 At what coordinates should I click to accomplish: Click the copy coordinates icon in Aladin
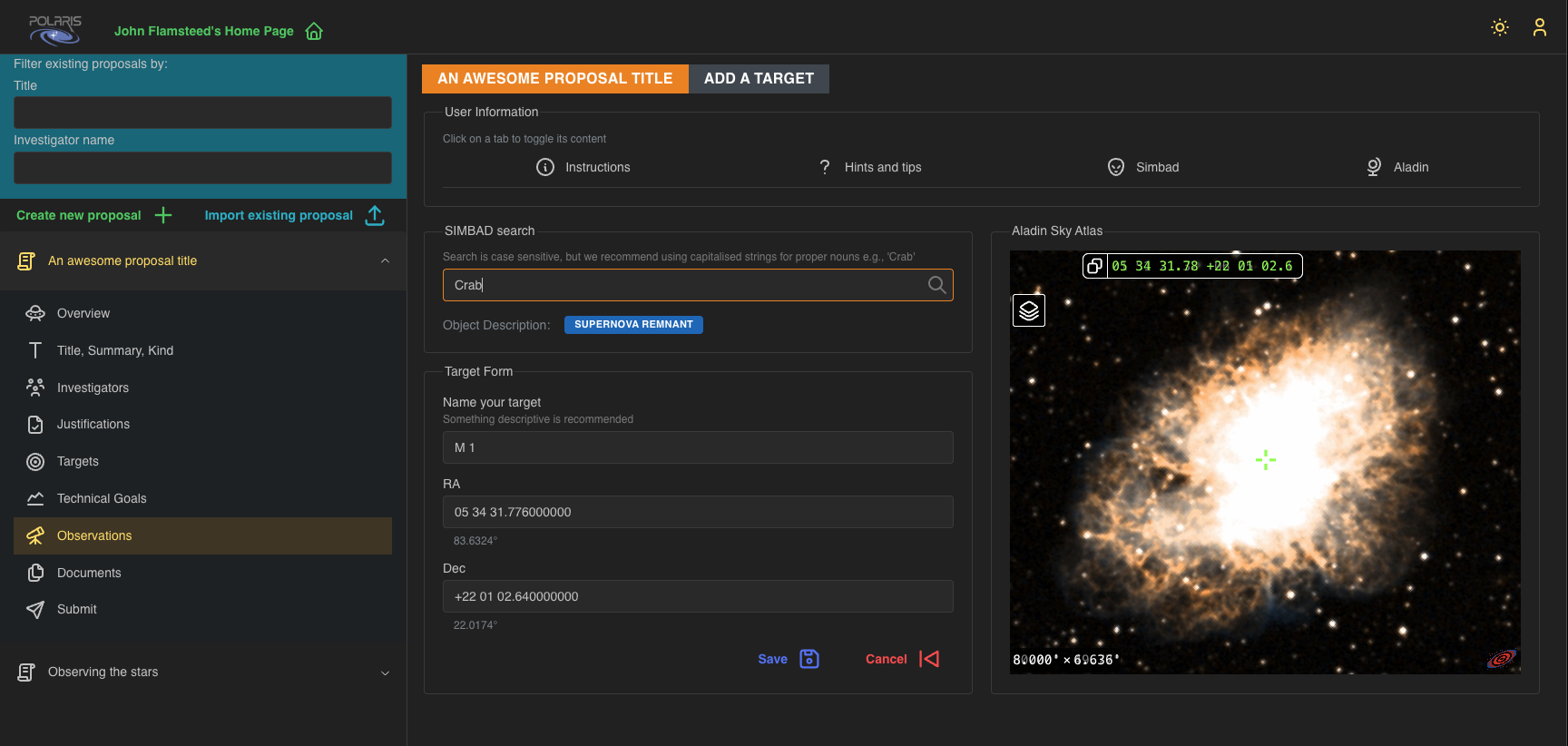coord(1095,266)
